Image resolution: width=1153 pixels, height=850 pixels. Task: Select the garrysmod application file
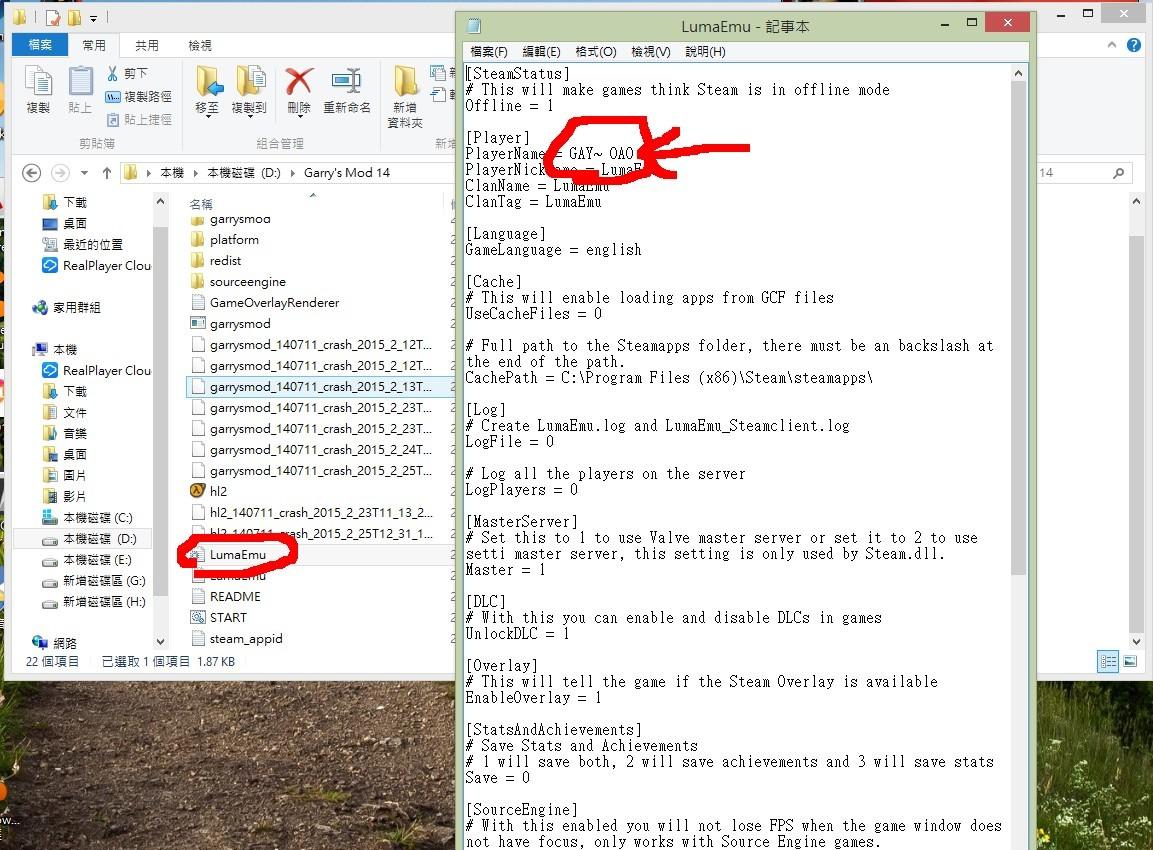(x=231, y=324)
